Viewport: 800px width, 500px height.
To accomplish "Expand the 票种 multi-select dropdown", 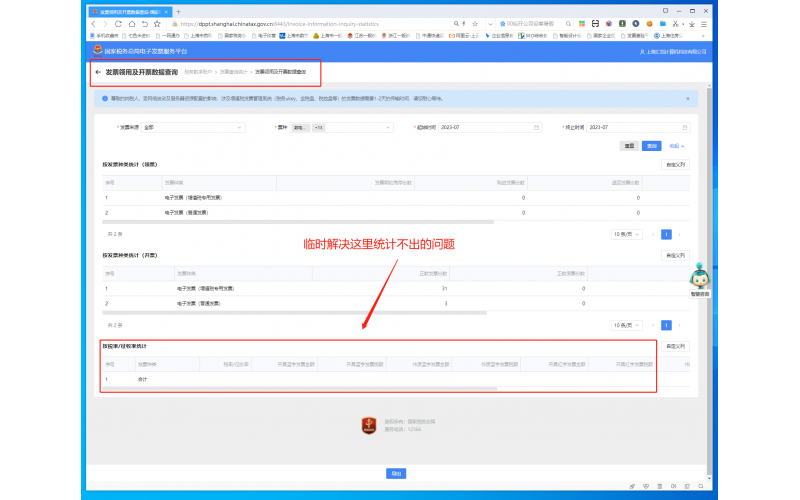I will [340, 127].
